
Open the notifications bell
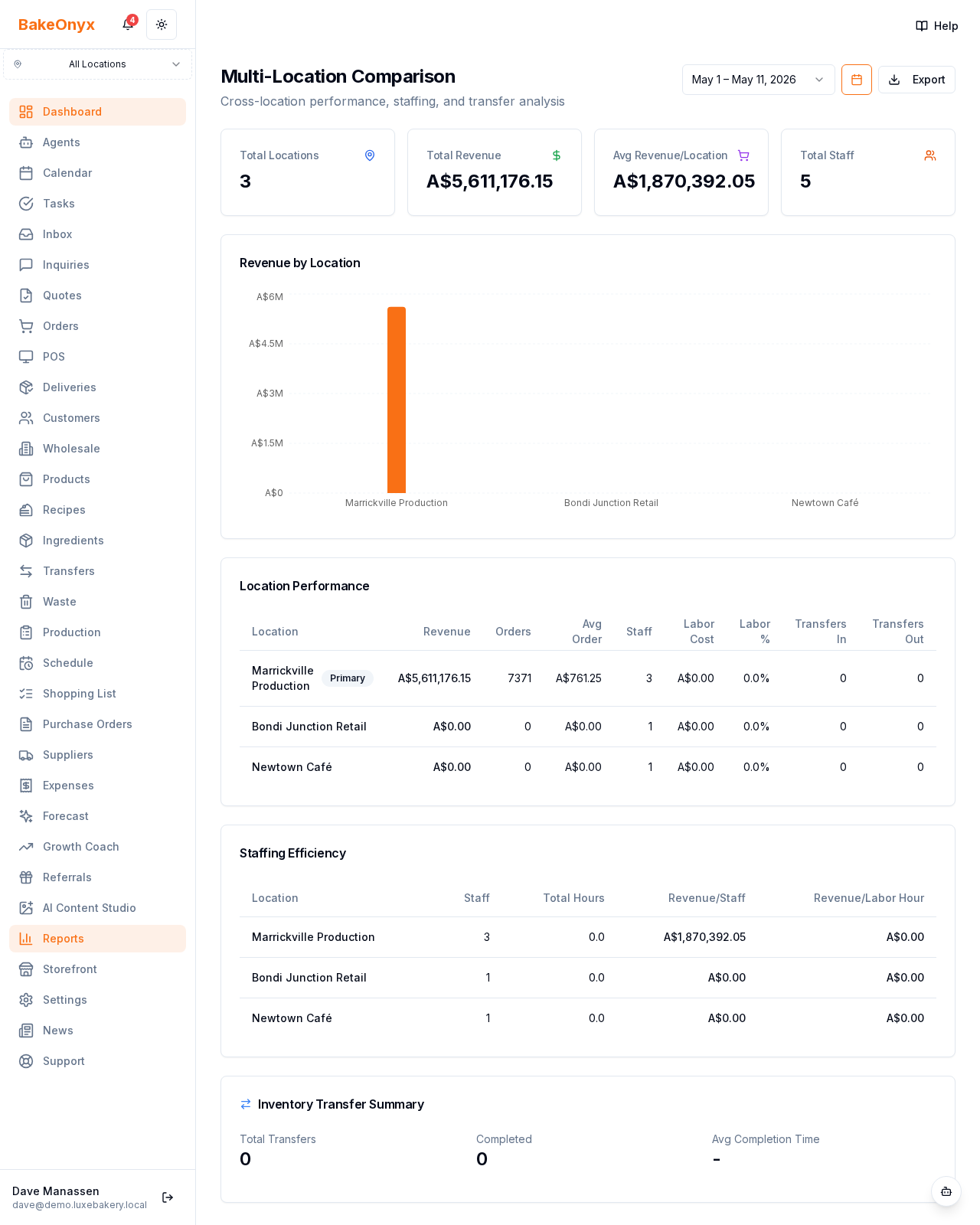click(x=128, y=24)
